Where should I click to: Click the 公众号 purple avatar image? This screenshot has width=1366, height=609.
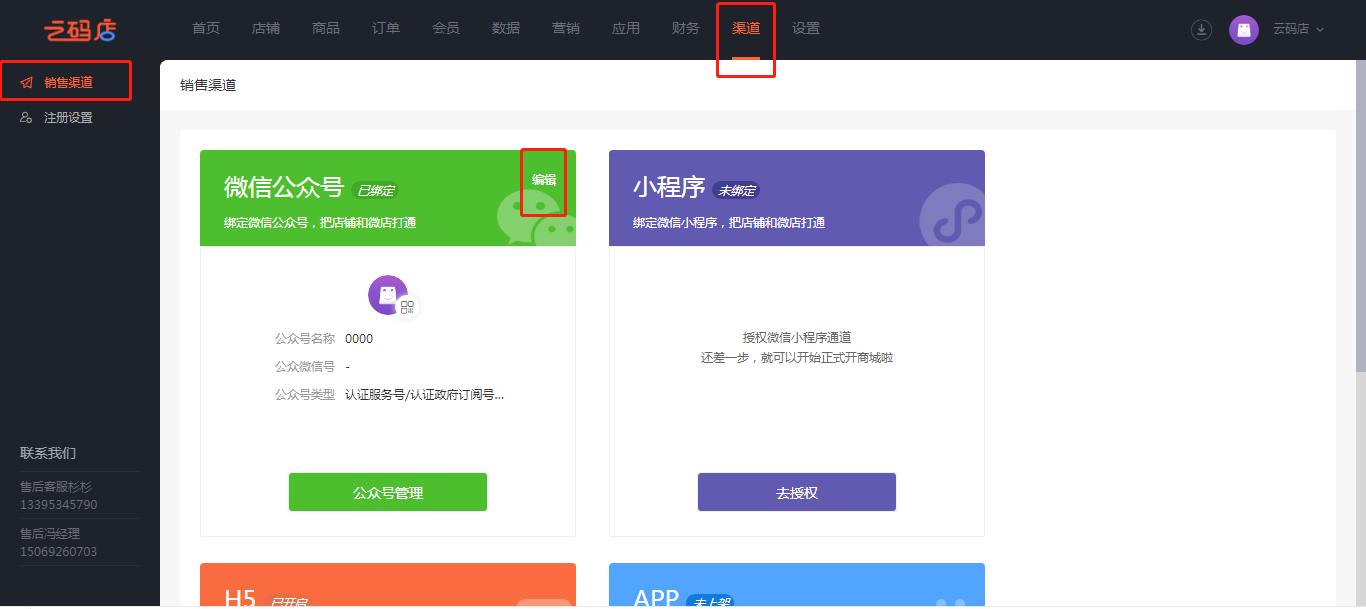click(386, 294)
